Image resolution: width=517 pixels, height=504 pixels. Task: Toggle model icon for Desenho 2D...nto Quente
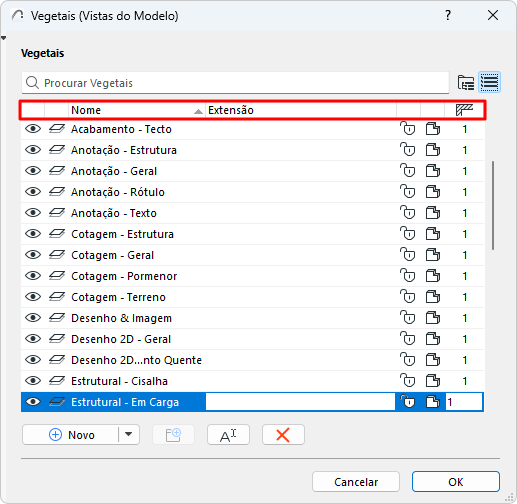tap(433, 360)
